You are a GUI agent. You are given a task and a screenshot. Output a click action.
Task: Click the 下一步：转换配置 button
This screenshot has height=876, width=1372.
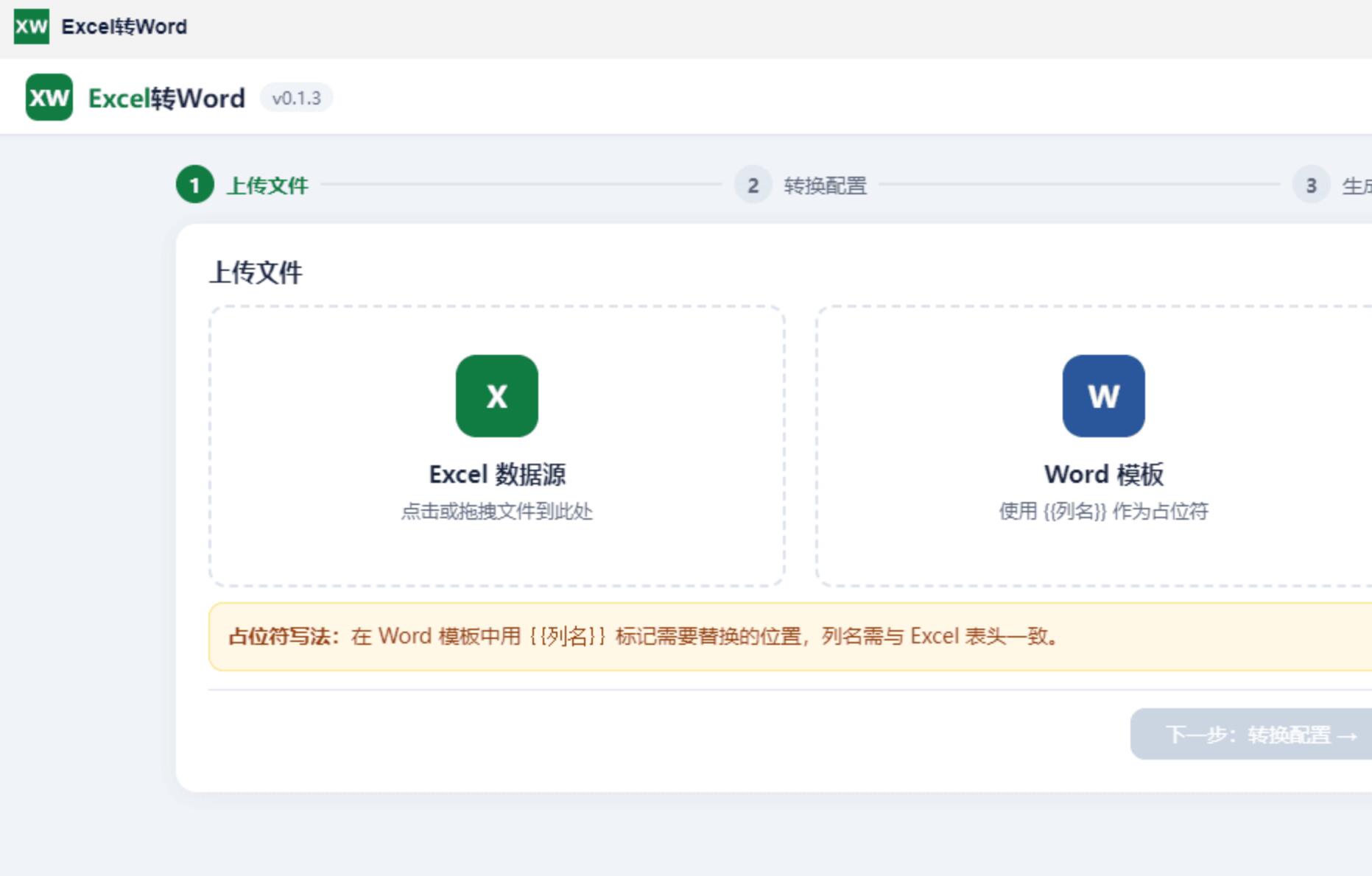(x=1252, y=734)
